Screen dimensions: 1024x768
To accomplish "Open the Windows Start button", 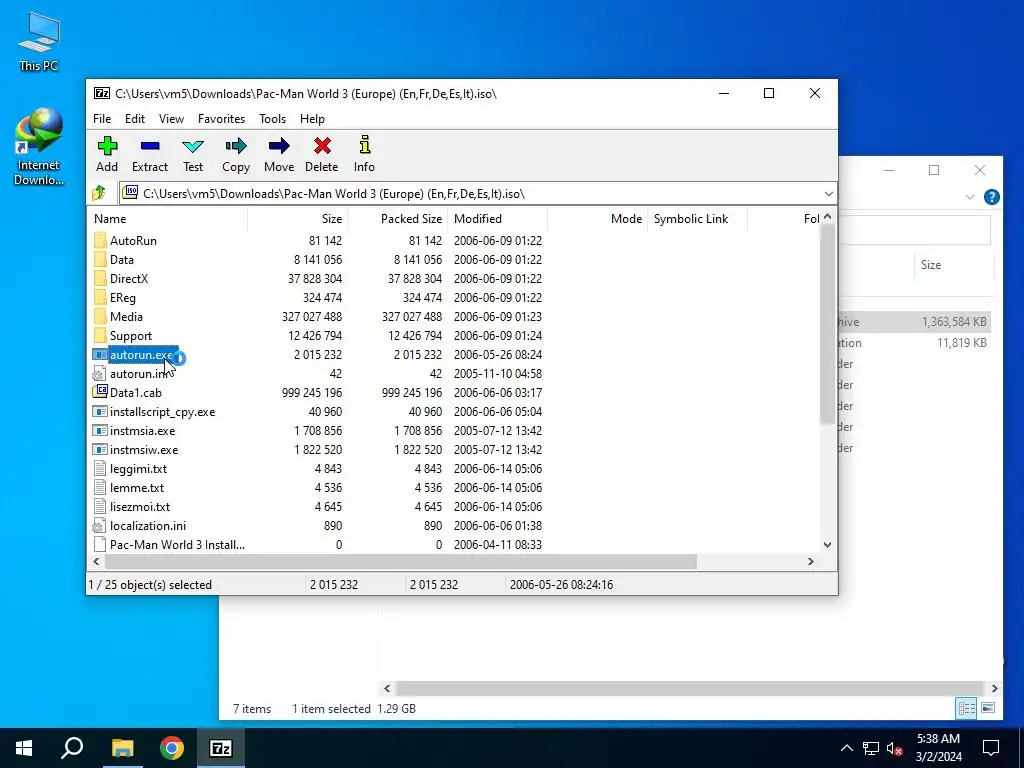I will pyautogui.click(x=24, y=748).
